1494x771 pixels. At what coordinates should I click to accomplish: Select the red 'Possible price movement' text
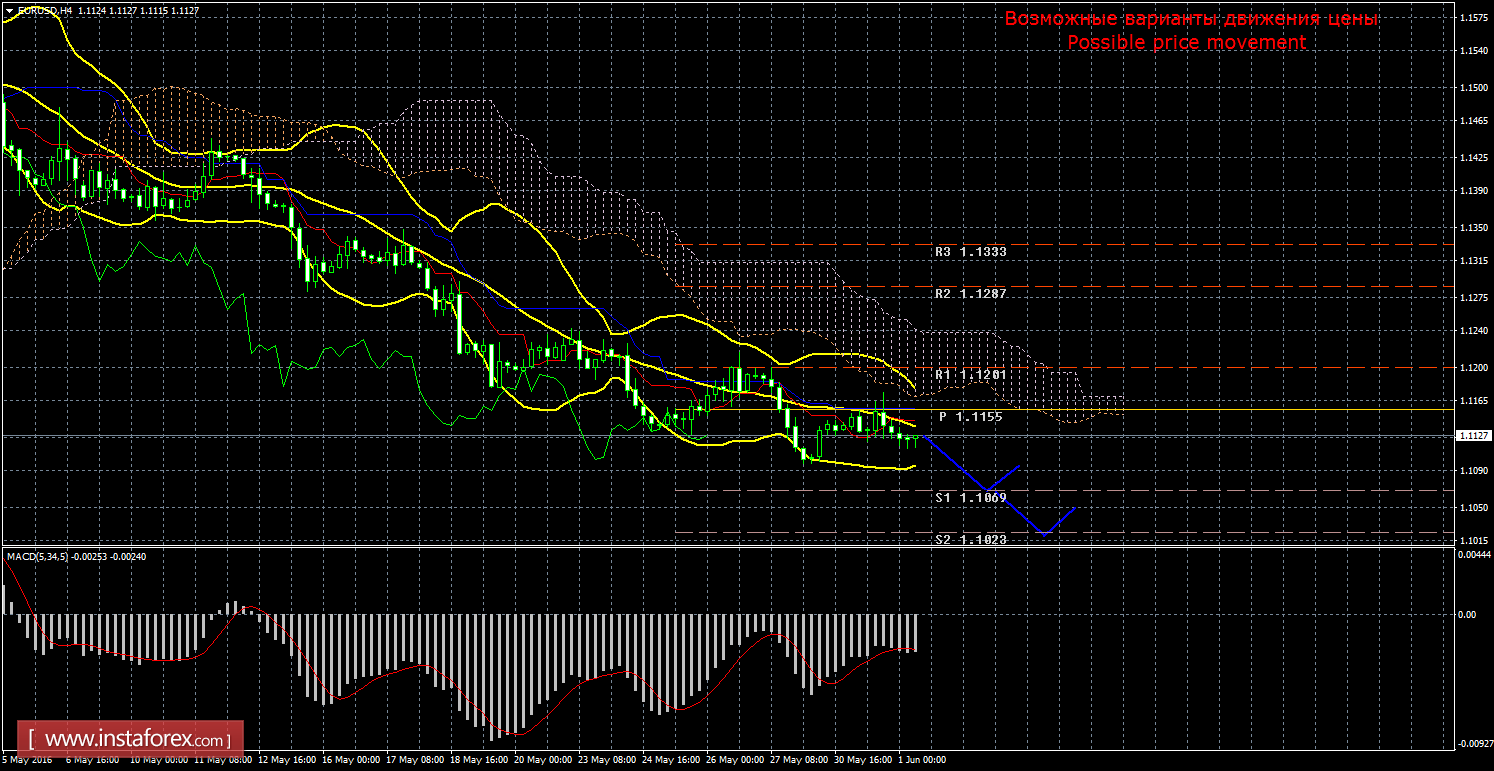pyautogui.click(x=1186, y=43)
